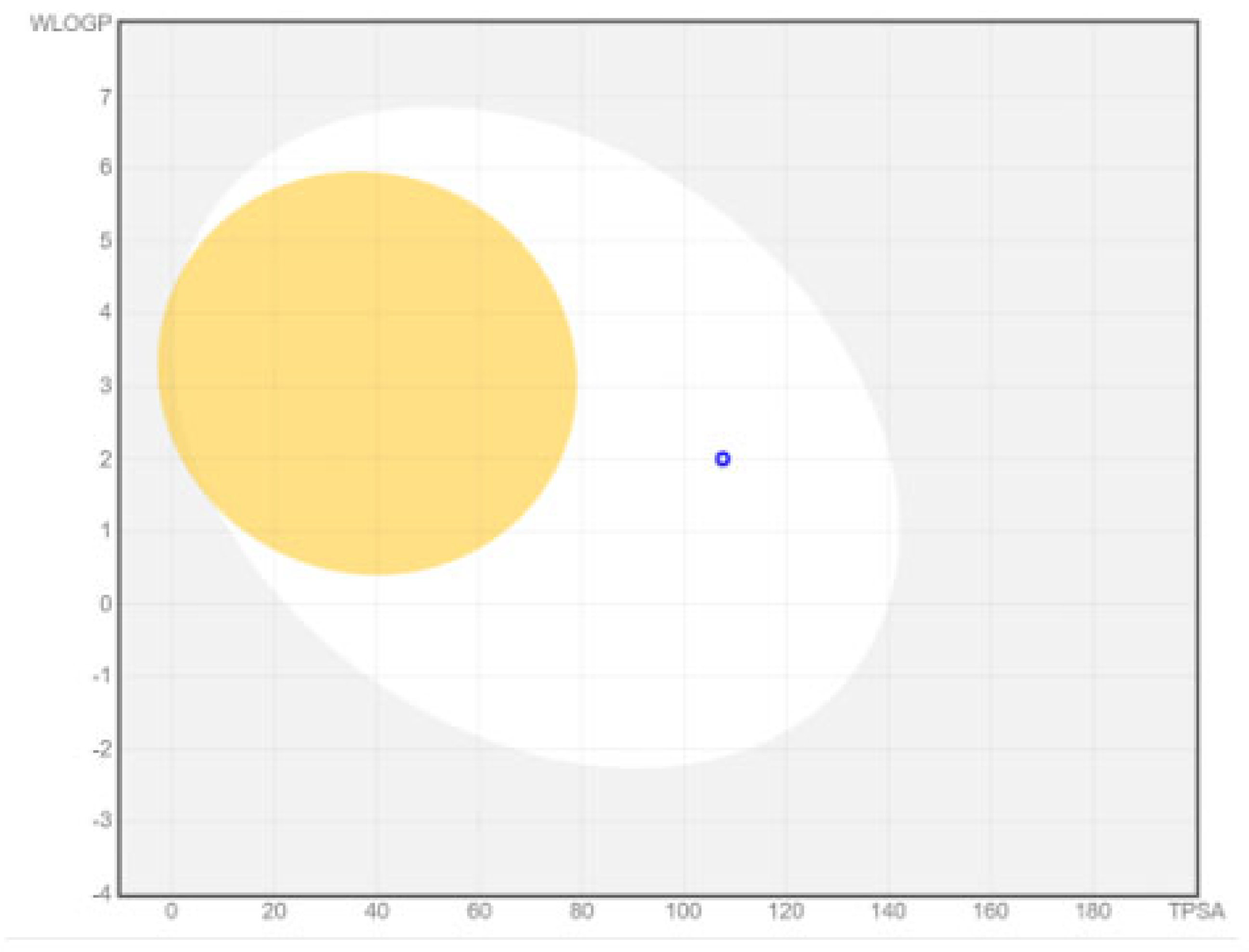Click the 0 tick on WLOGP axis
This screenshot has width=1249, height=952.
[105, 604]
